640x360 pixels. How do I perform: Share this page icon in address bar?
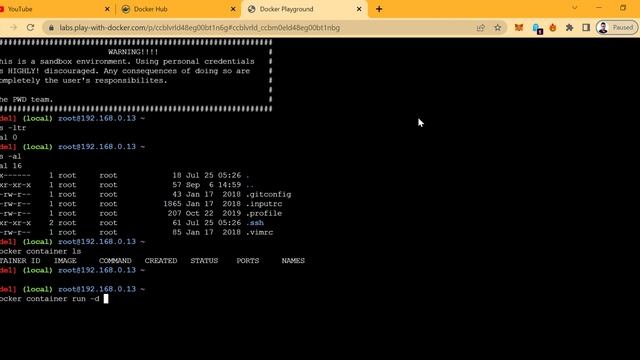pos(481,28)
